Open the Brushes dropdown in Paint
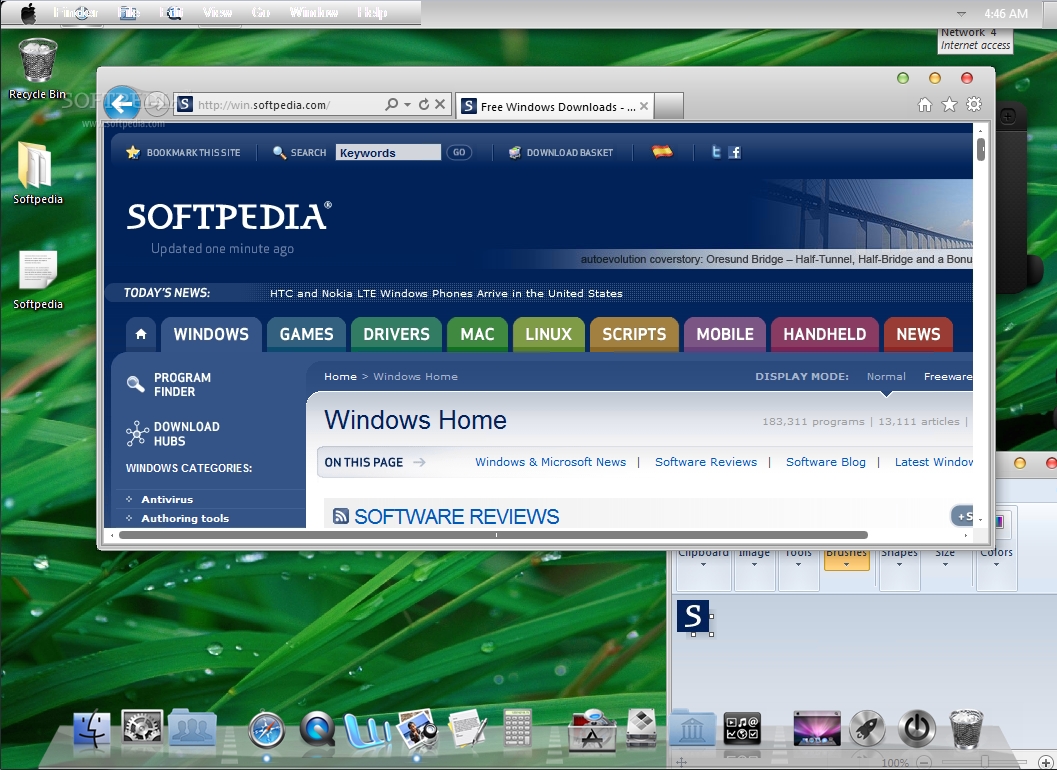This screenshot has height=770, width=1057. pyautogui.click(x=847, y=559)
